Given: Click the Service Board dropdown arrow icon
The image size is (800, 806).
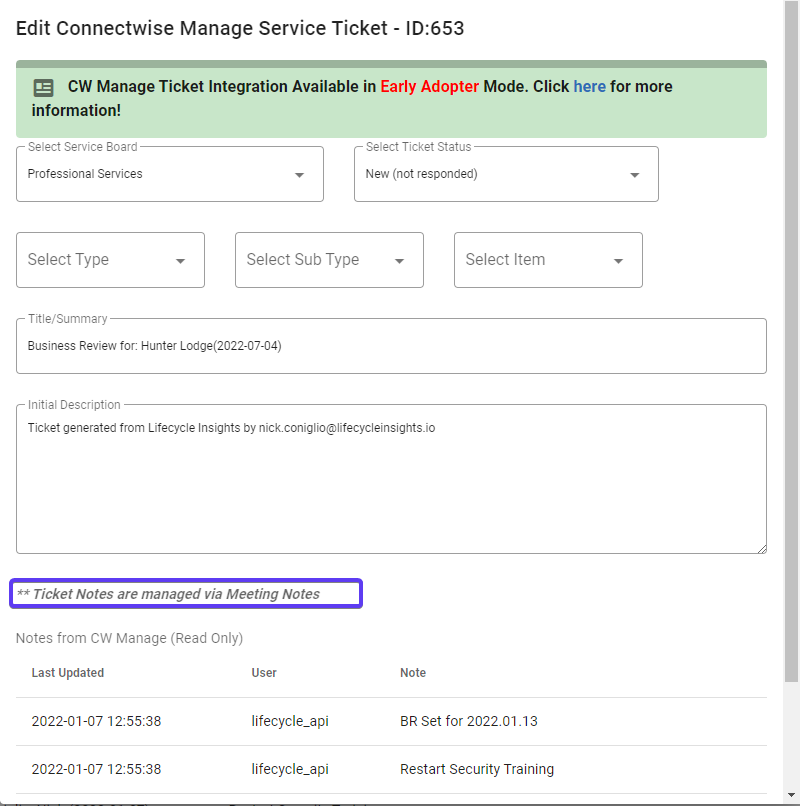Looking at the screenshot, I should coord(299,175).
